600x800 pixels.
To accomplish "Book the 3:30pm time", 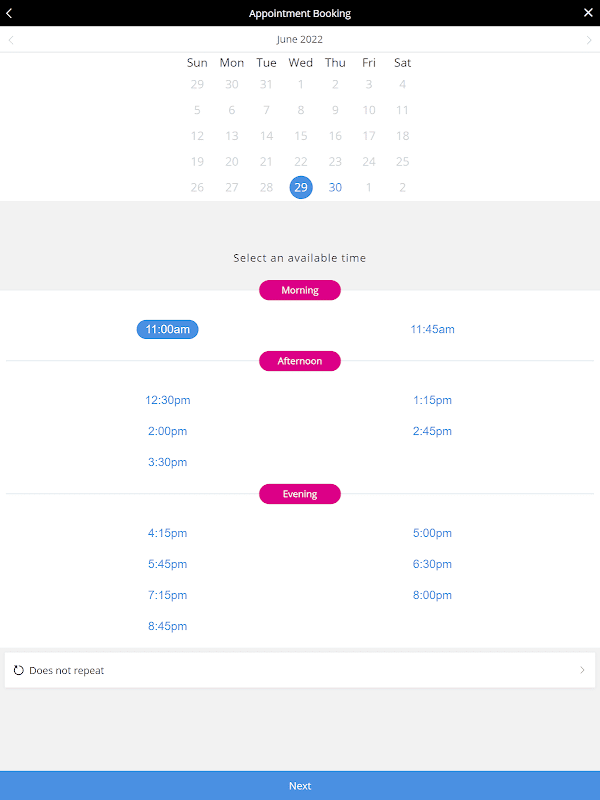I will click(x=167, y=462).
